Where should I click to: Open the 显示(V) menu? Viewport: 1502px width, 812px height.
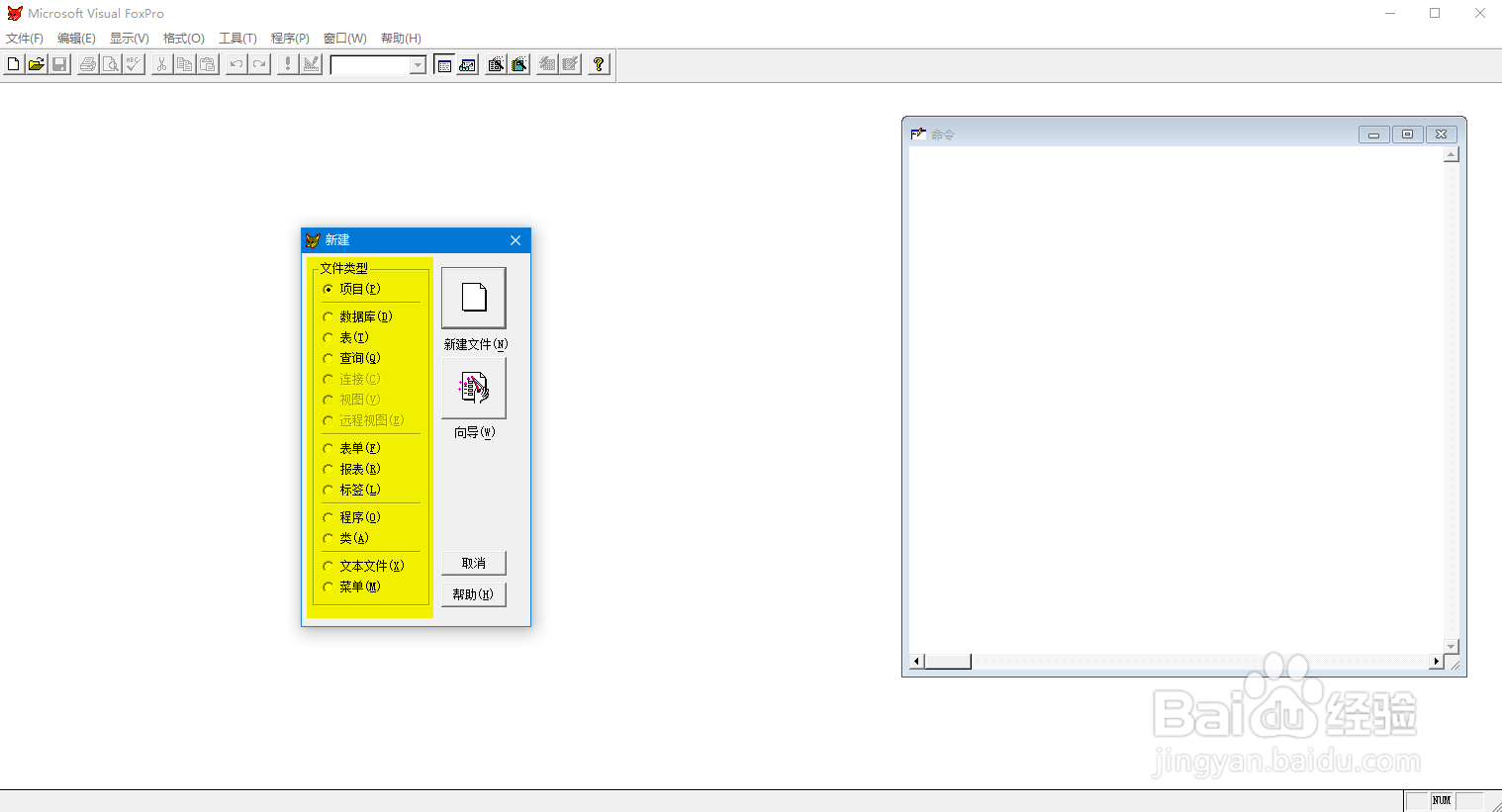pos(130,39)
